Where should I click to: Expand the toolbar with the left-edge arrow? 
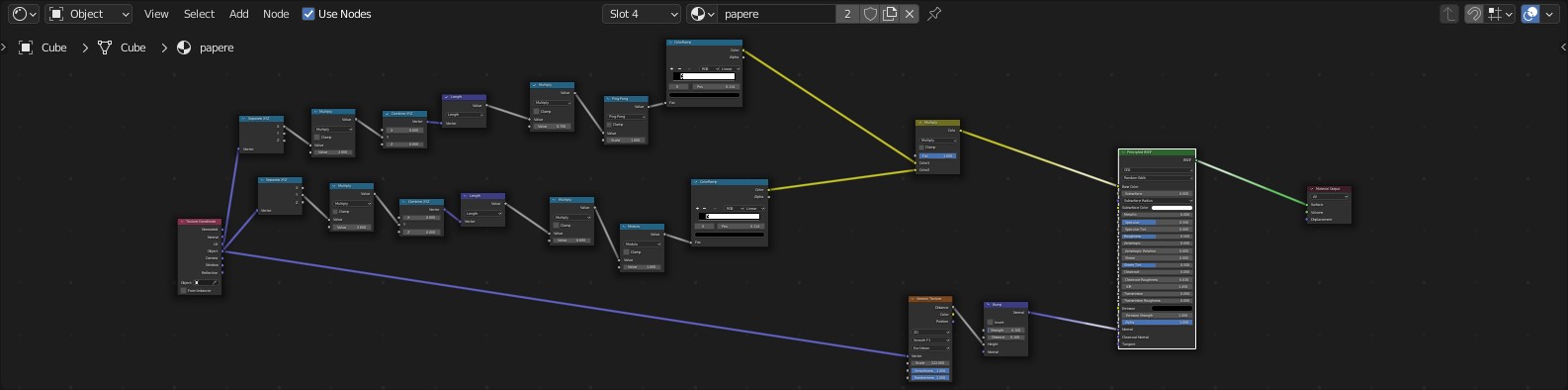[x=4, y=47]
